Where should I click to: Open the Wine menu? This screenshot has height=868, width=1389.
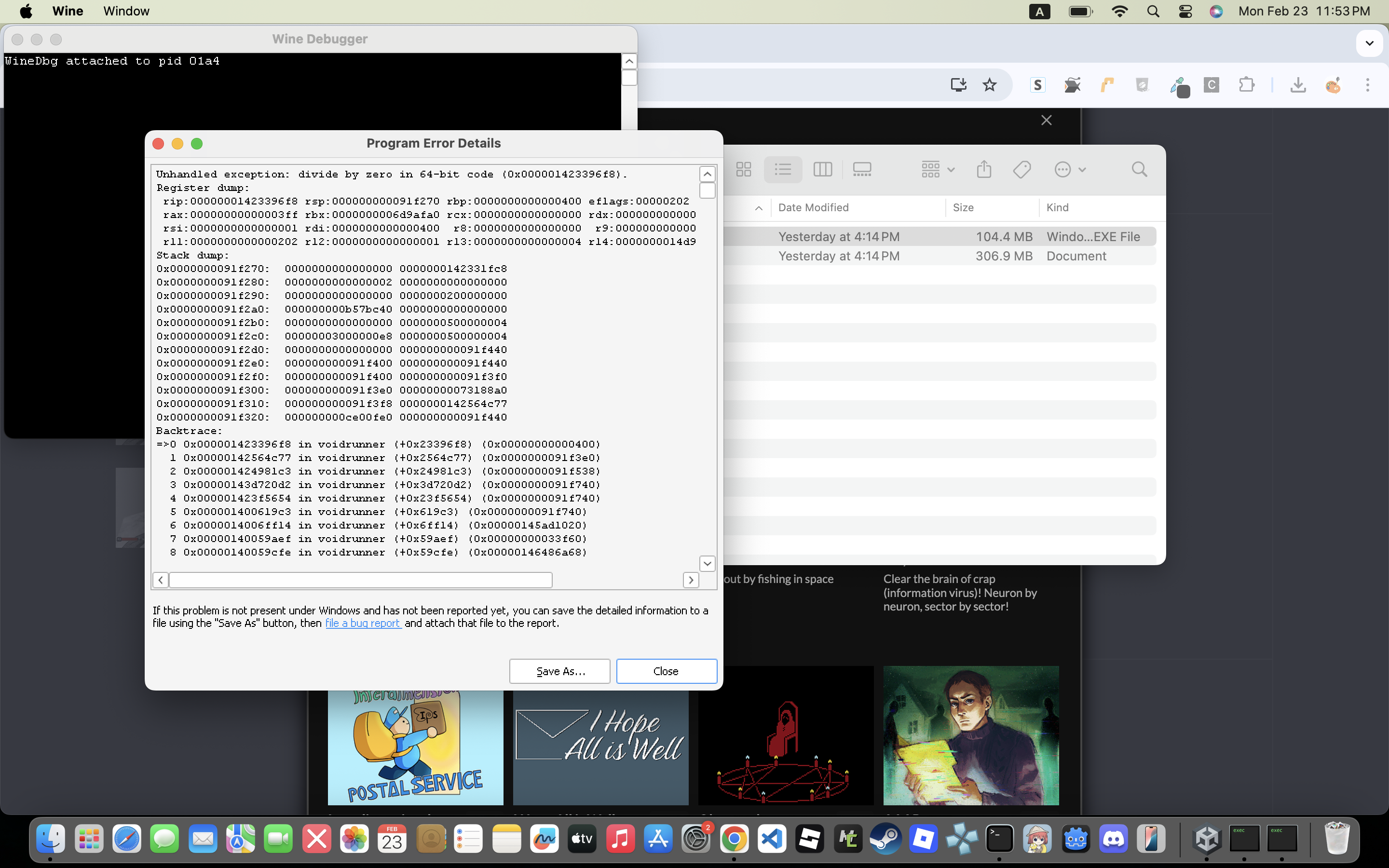(x=68, y=11)
